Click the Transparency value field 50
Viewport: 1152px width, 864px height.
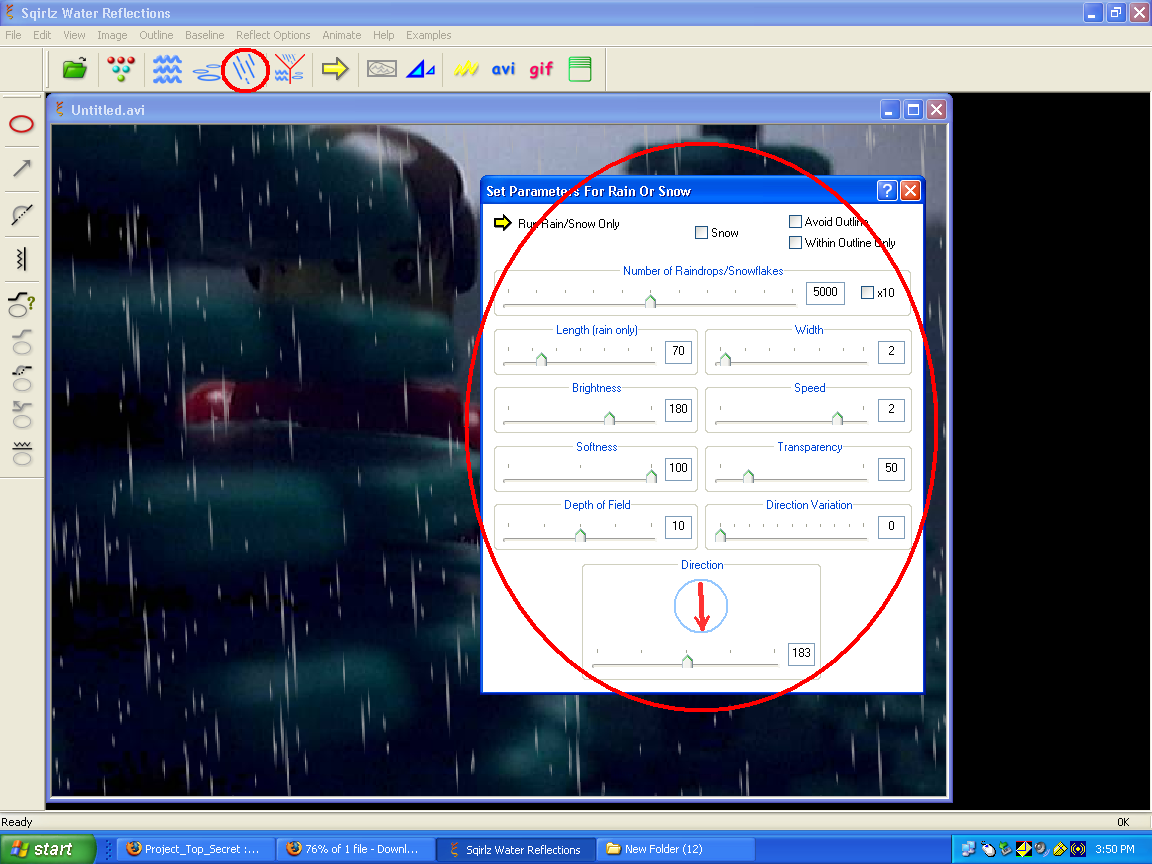point(891,468)
